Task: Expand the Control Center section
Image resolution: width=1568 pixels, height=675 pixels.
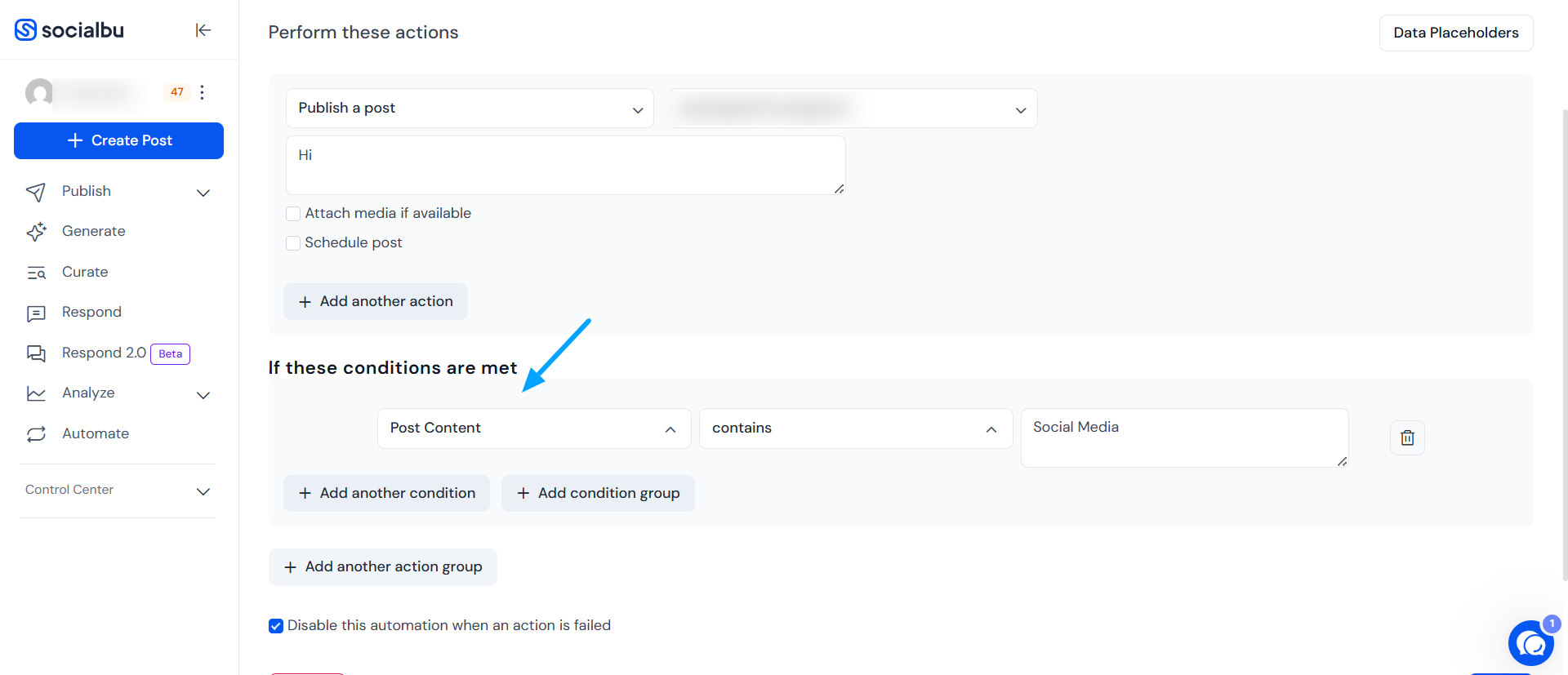Action: (x=118, y=491)
